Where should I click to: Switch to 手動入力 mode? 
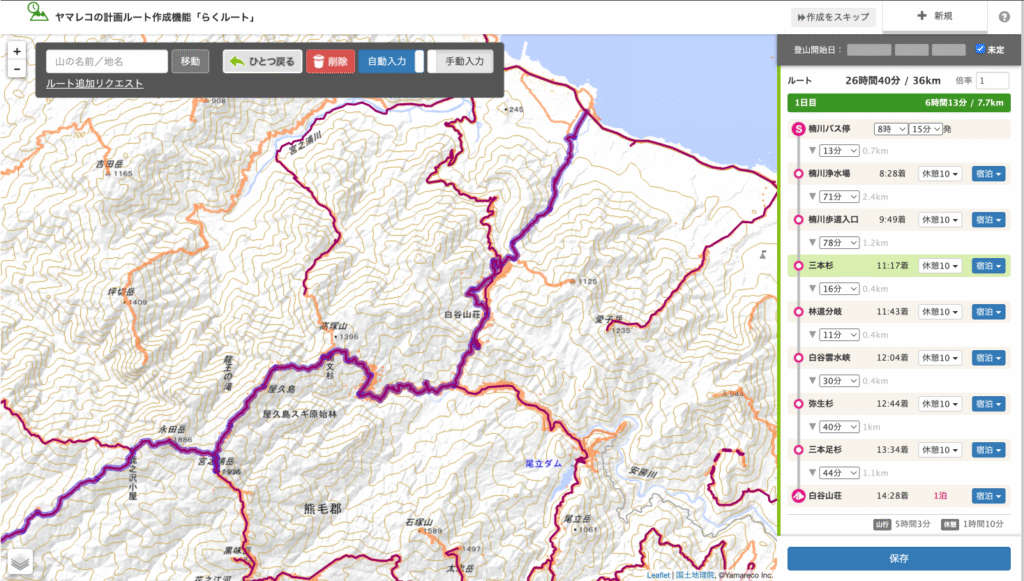[460, 61]
